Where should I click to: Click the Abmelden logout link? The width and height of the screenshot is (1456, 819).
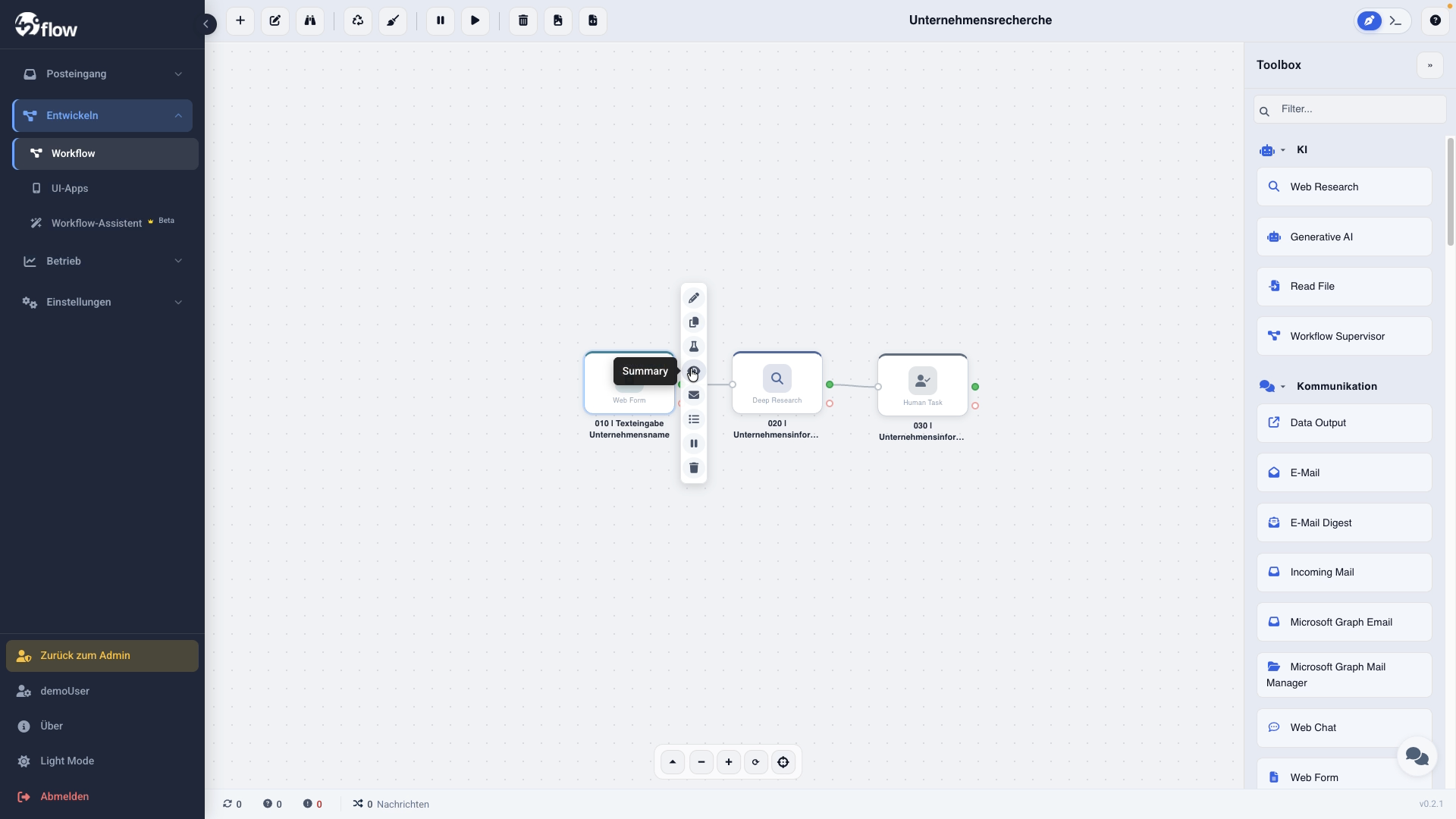(64, 796)
